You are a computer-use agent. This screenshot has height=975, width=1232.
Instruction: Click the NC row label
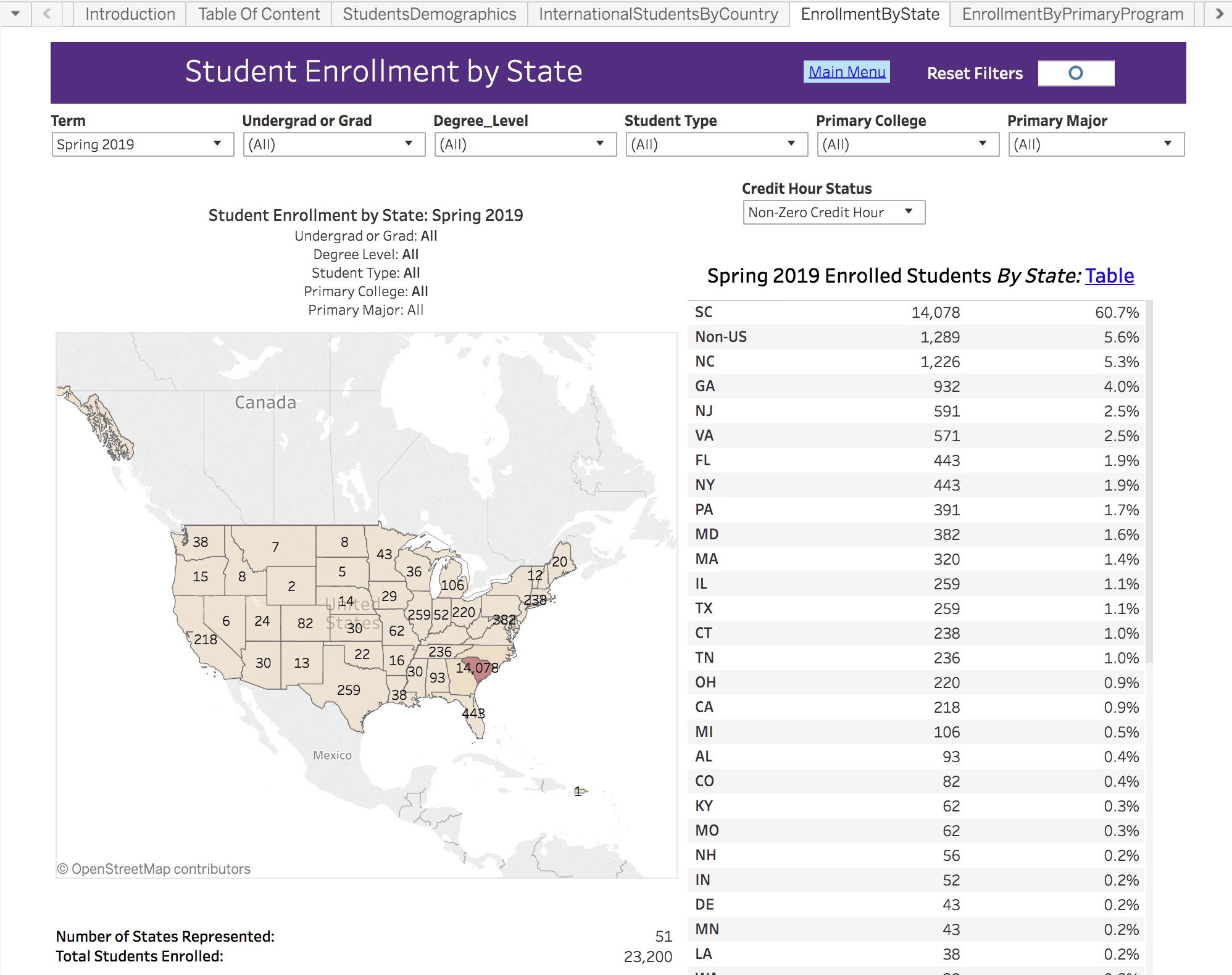coord(705,362)
